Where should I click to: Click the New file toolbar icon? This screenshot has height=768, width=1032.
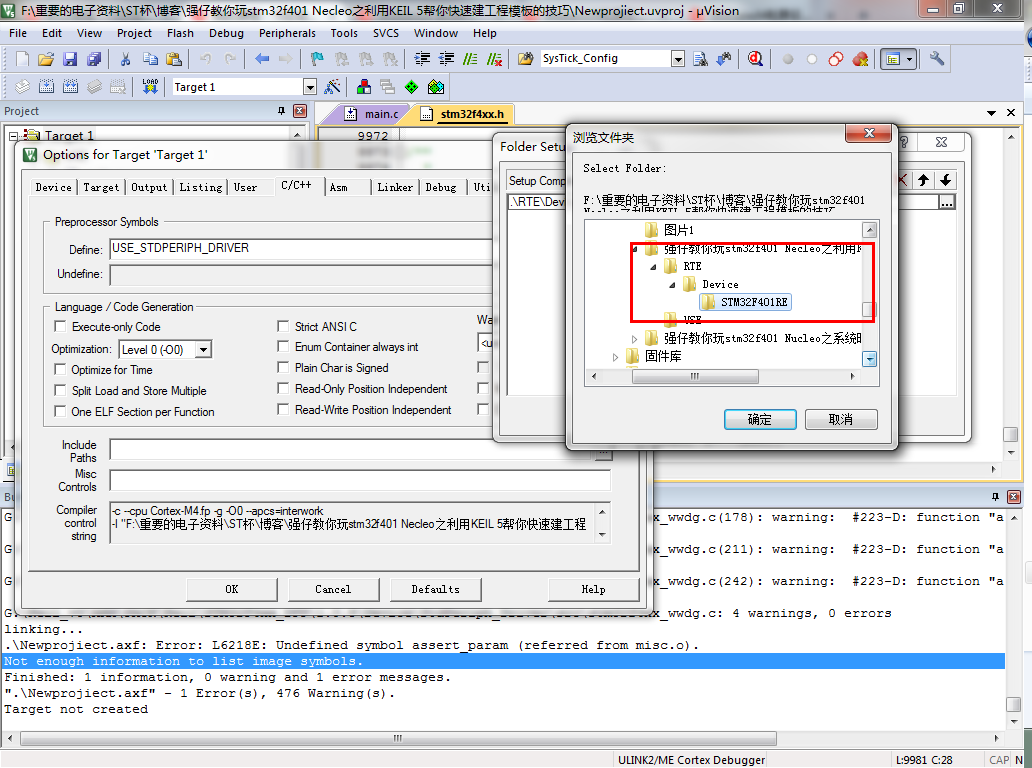pos(22,59)
